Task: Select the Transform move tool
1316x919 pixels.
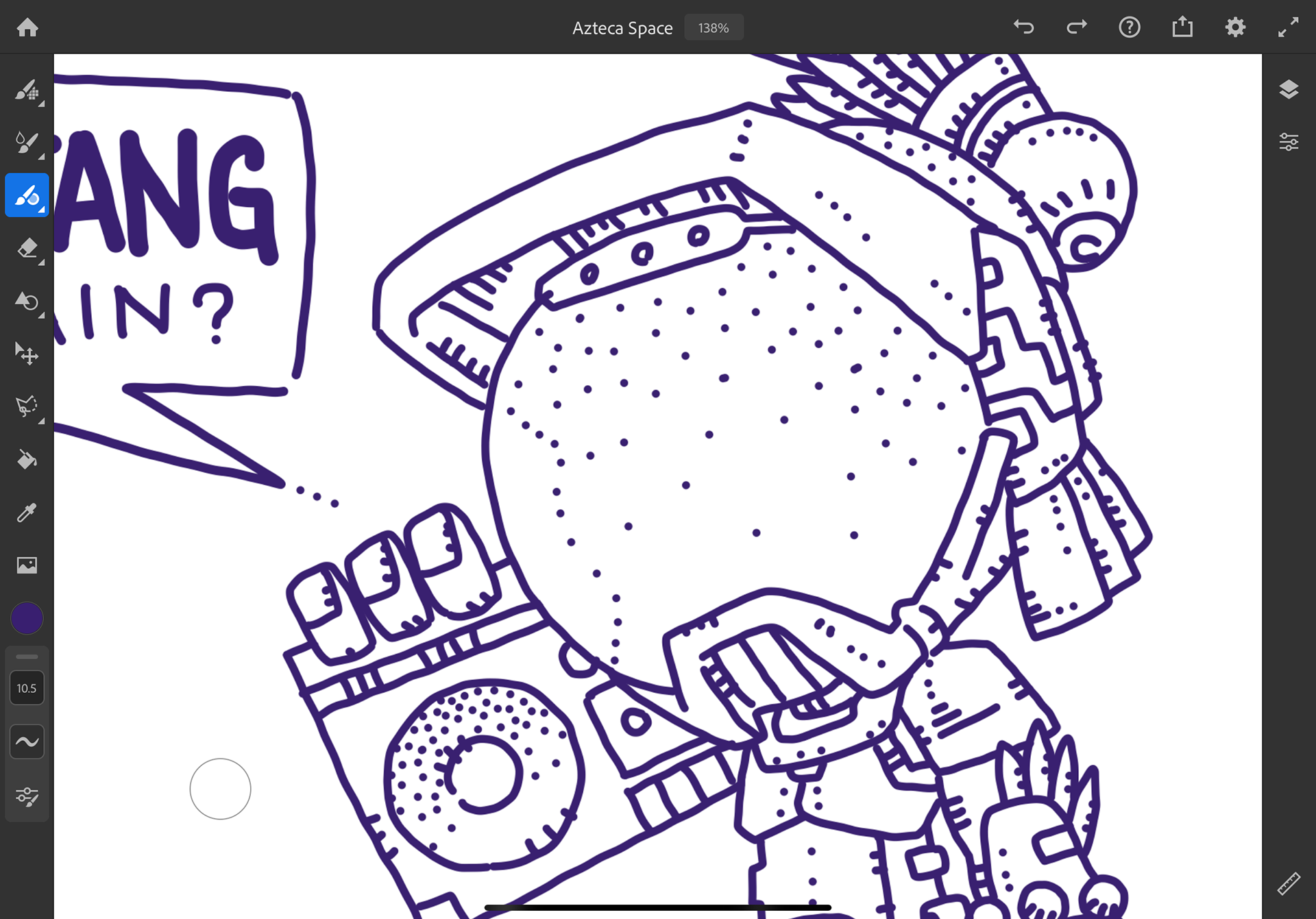Action: click(27, 354)
